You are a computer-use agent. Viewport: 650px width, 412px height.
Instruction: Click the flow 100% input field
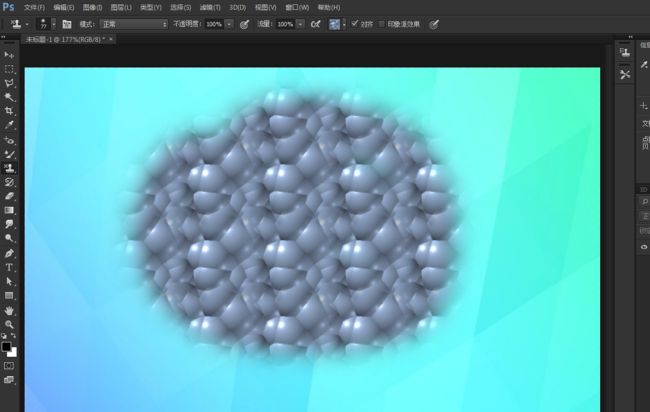[x=285, y=24]
